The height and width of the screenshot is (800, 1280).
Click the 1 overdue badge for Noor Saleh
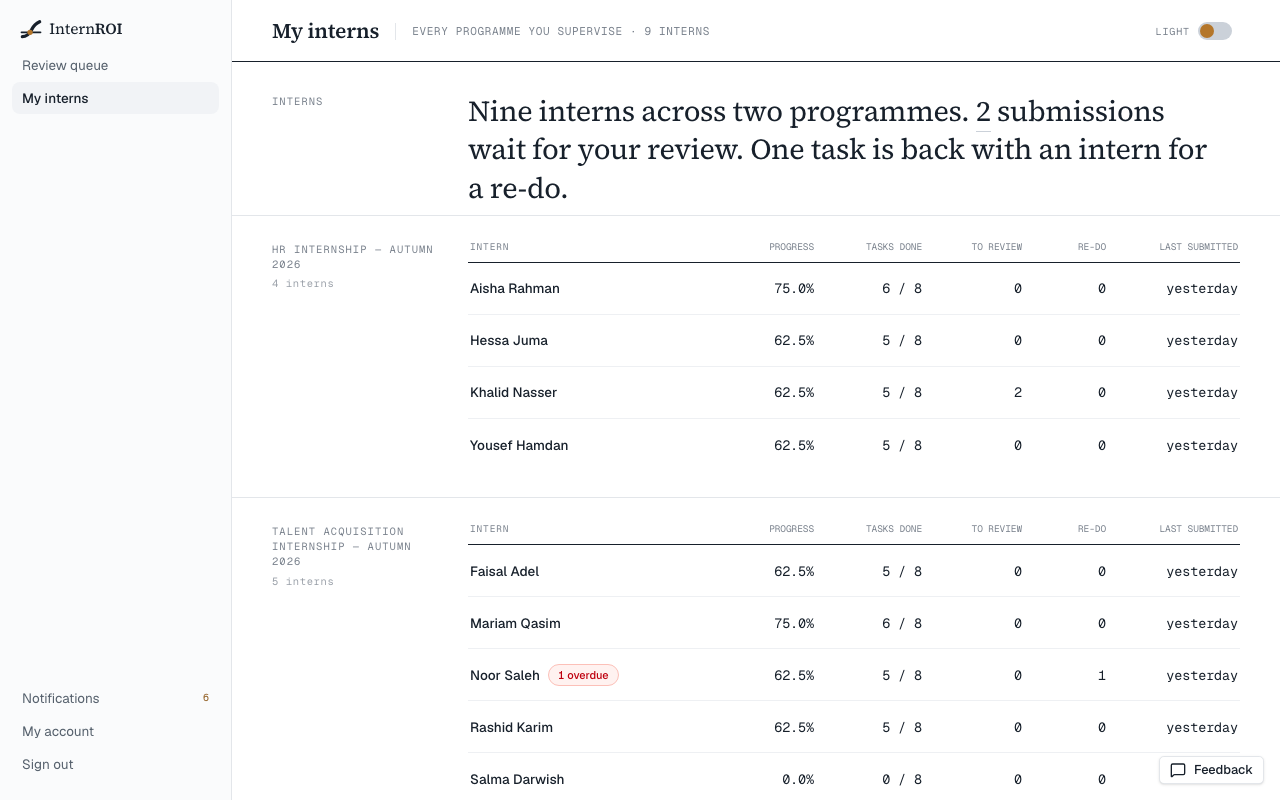pyautogui.click(x=583, y=675)
